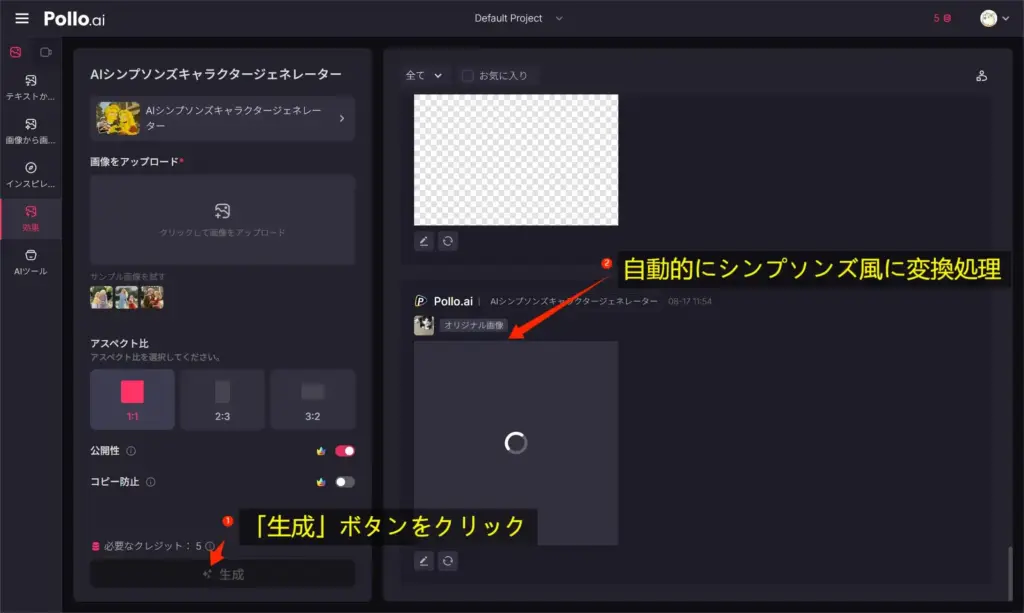Click the image upload area
The width and height of the screenshot is (1024, 613).
[x=222, y=219]
